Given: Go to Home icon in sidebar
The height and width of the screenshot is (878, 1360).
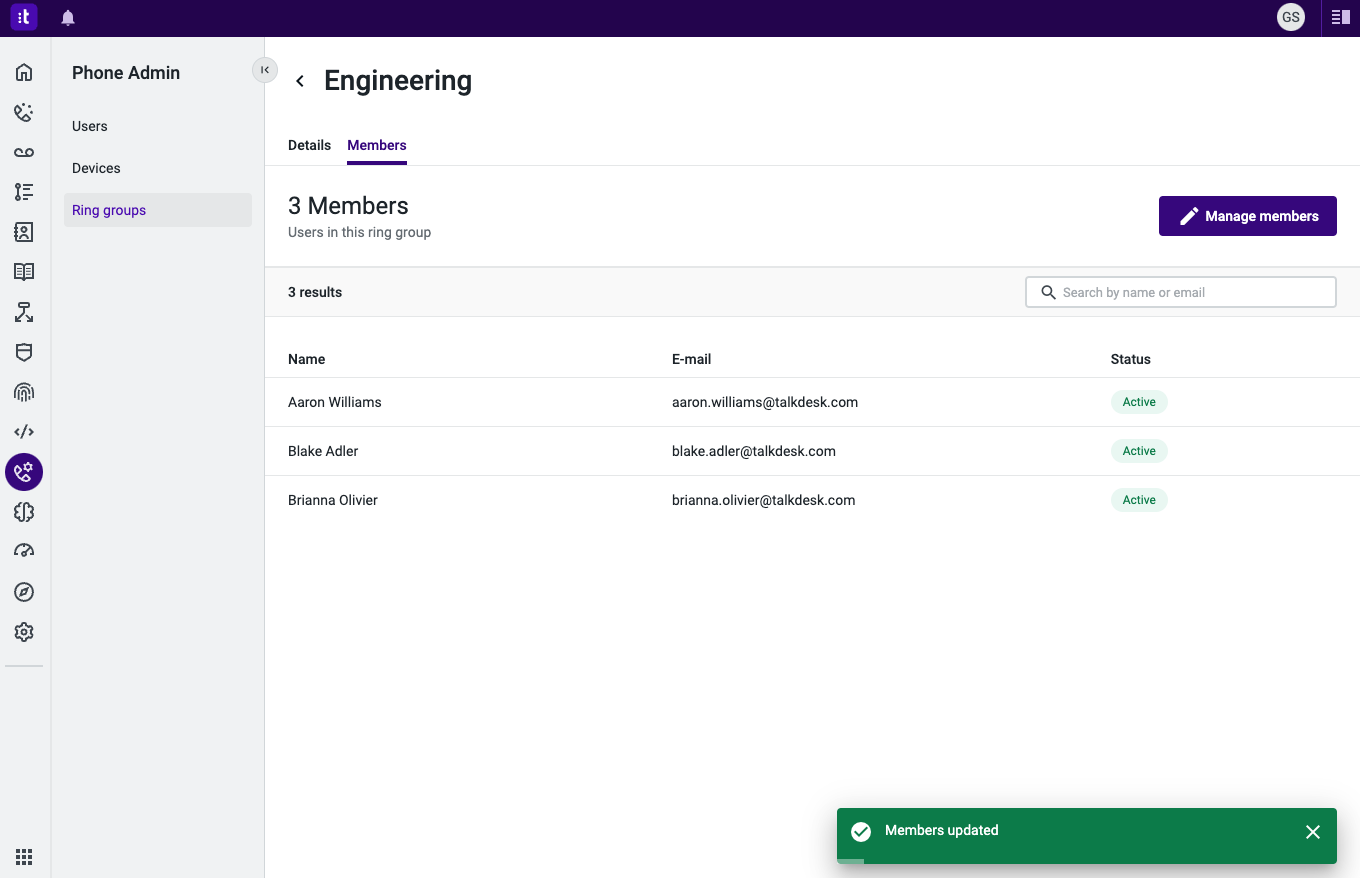Looking at the screenshot, I should click(24, 72).
